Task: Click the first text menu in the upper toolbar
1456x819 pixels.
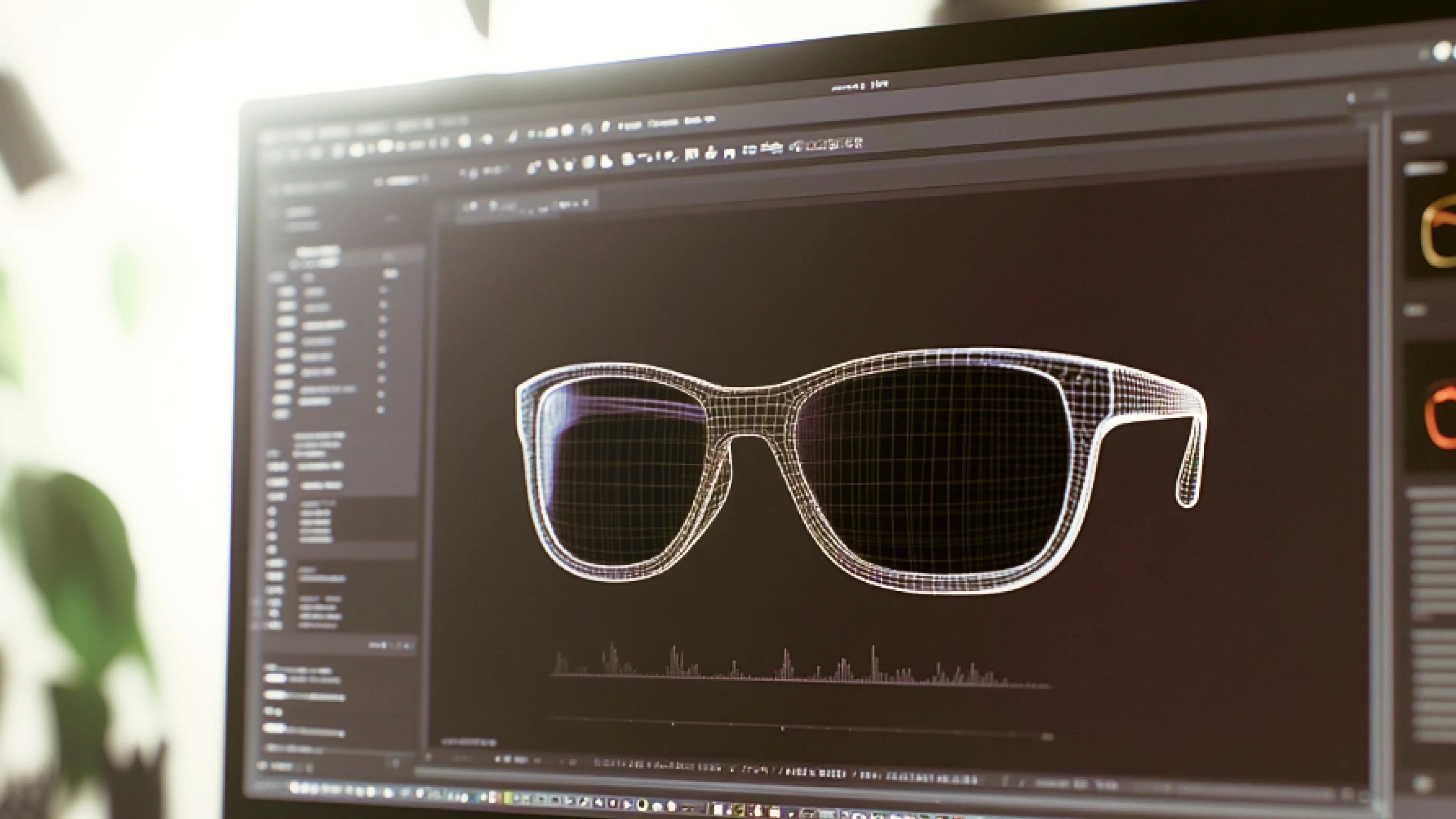Action: click(x=630, y=126)
